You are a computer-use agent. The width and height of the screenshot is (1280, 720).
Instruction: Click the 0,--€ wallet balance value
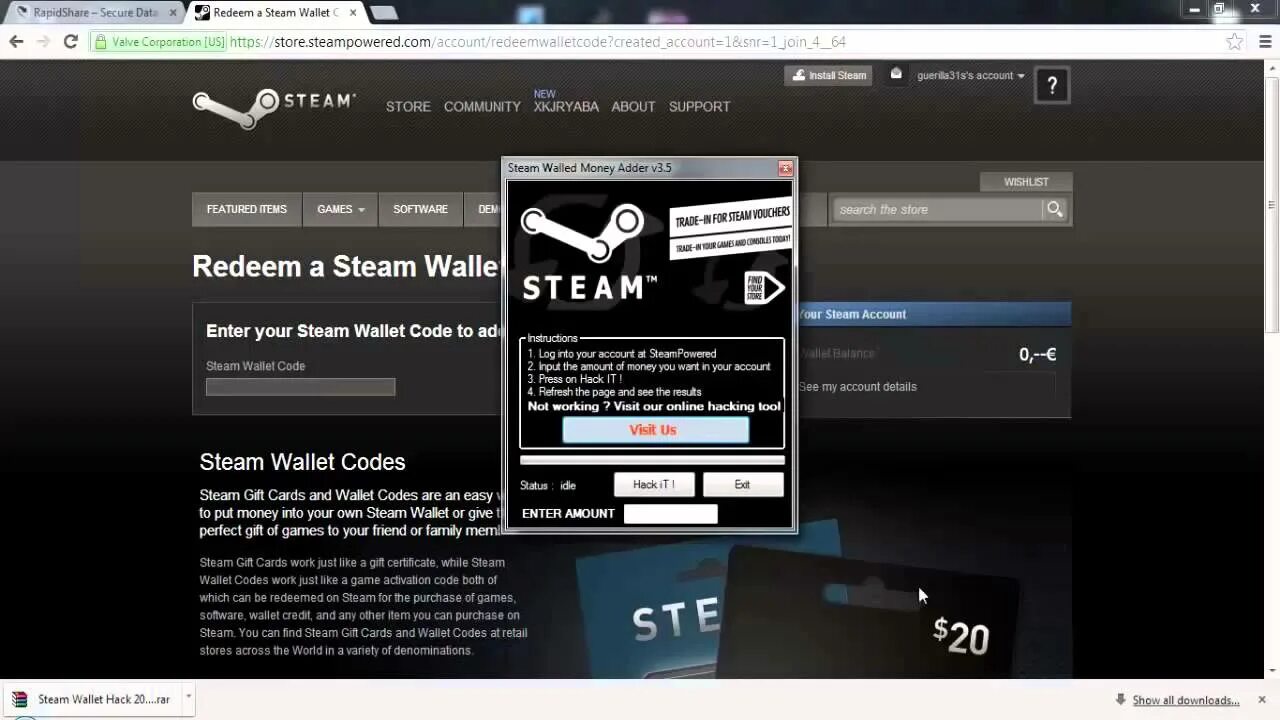pos(1037,354)
